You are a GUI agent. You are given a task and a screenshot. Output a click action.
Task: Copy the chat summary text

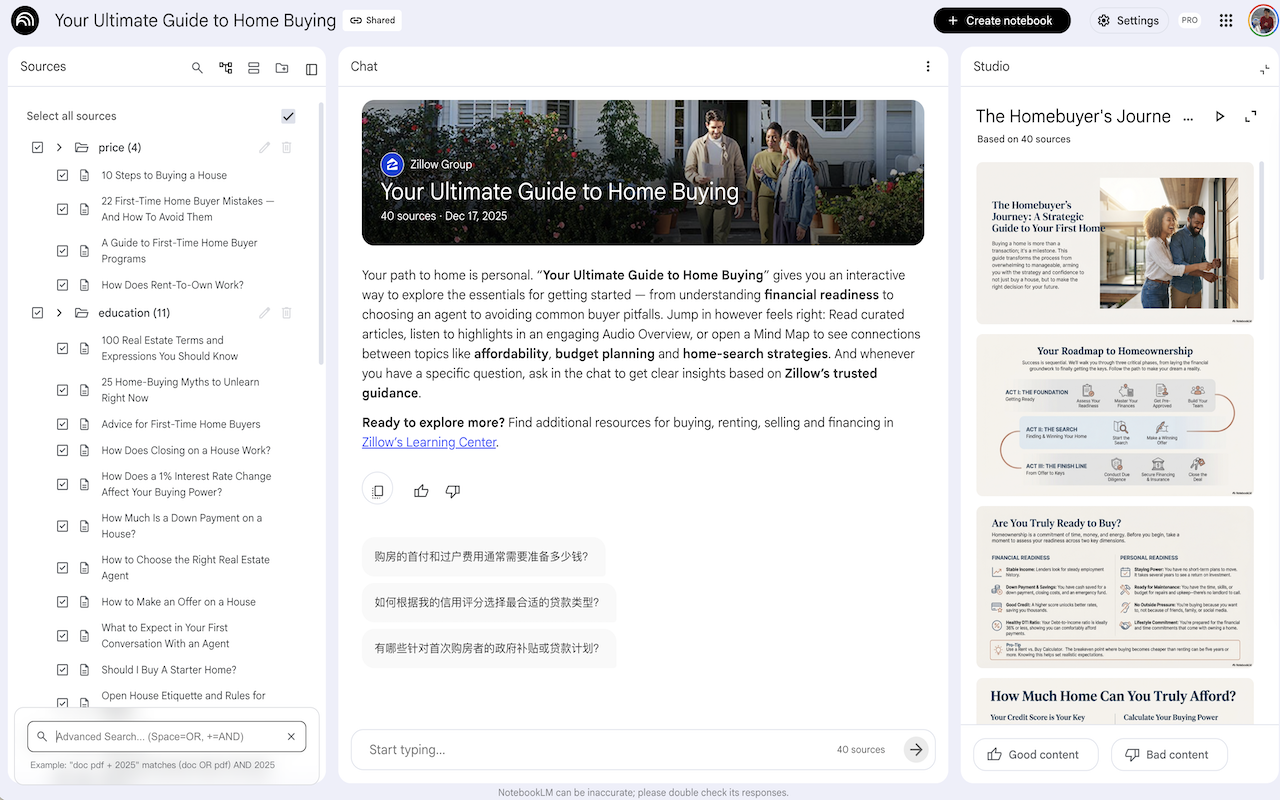pyautogui.click(x=377, y=491)
